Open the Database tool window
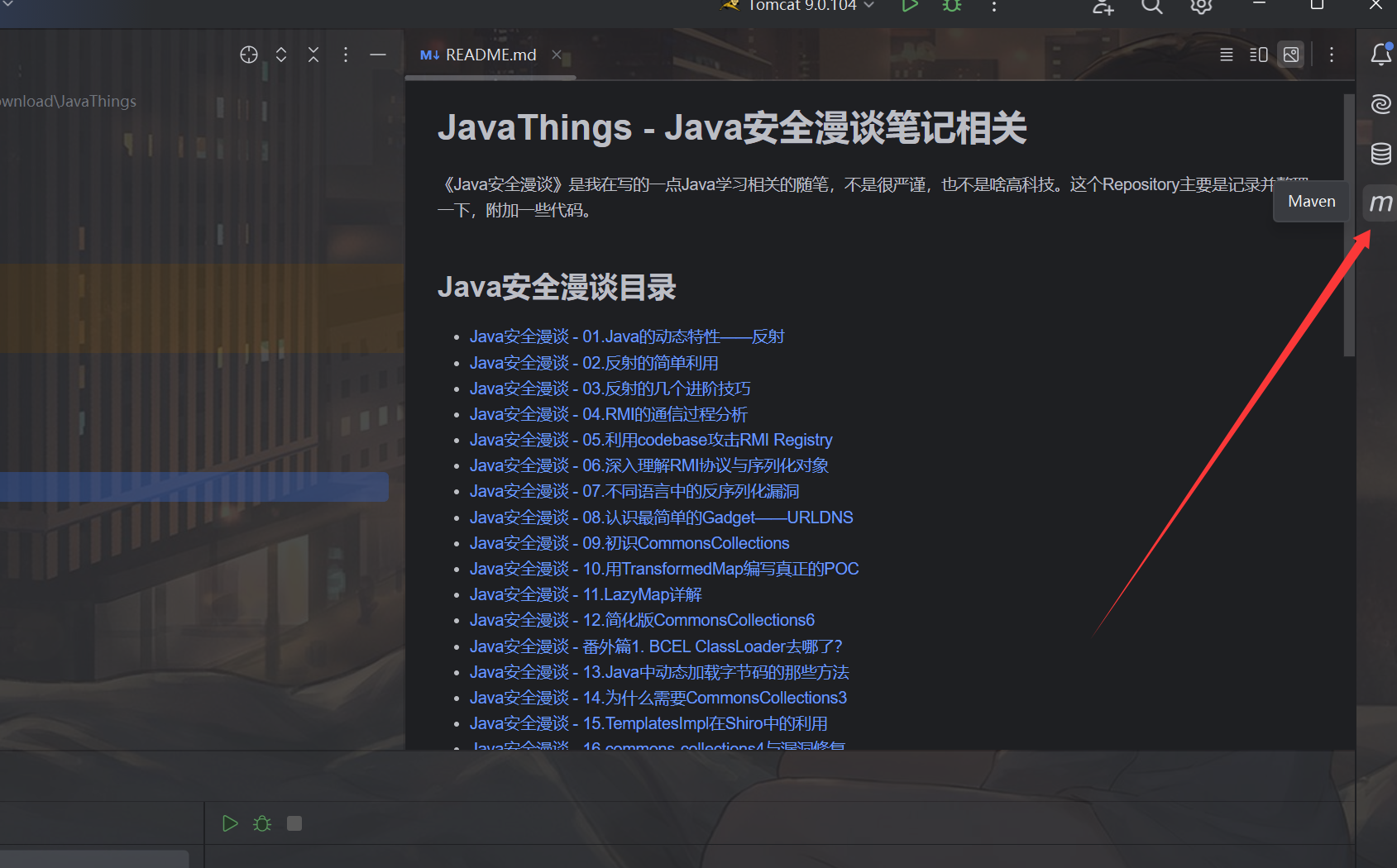The width and height of the screenshot is (1397, 868). pyautogui.click(x=1380, y=154)
